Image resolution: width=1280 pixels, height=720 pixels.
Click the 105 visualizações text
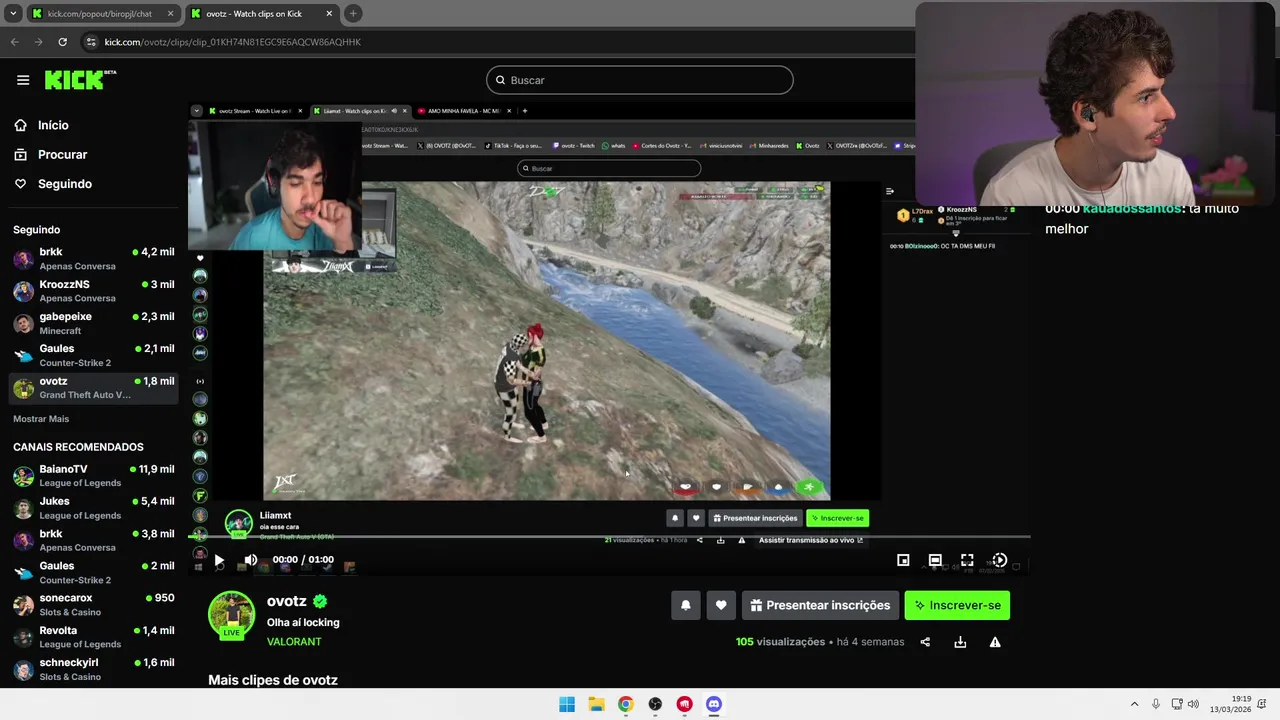[780, 642]
